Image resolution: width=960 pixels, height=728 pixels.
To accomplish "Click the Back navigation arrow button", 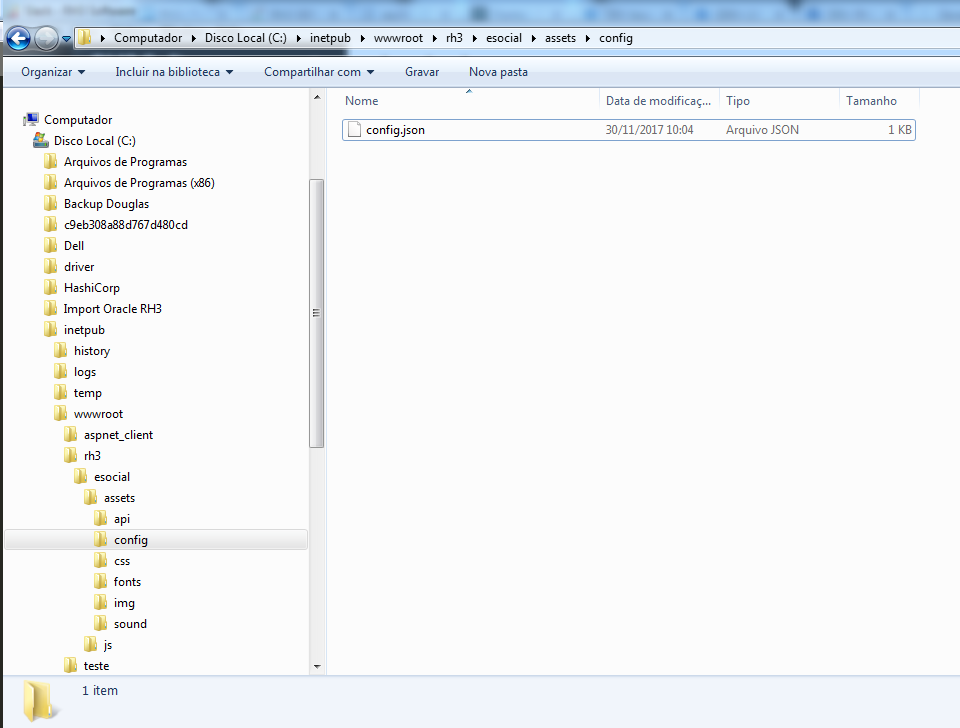I will (18, 39).
